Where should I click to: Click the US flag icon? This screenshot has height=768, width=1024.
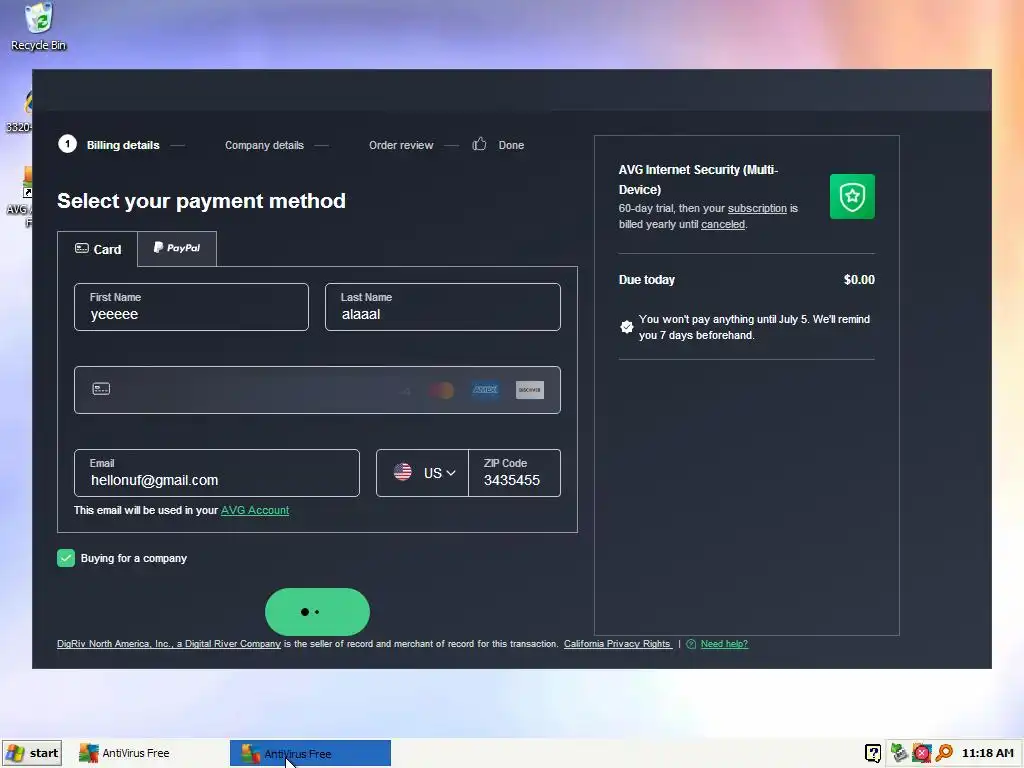[403, 472]
